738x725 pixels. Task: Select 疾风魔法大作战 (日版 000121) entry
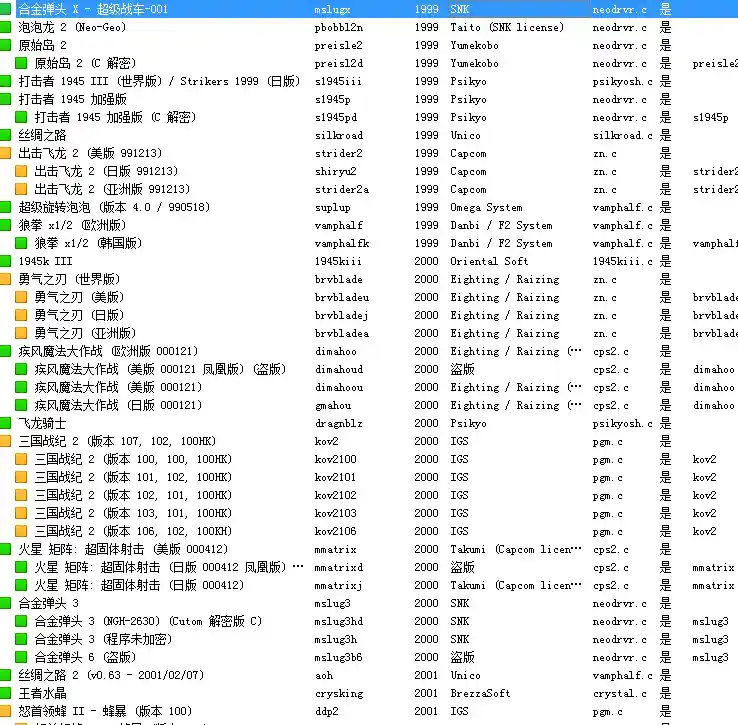pos(118,405)
